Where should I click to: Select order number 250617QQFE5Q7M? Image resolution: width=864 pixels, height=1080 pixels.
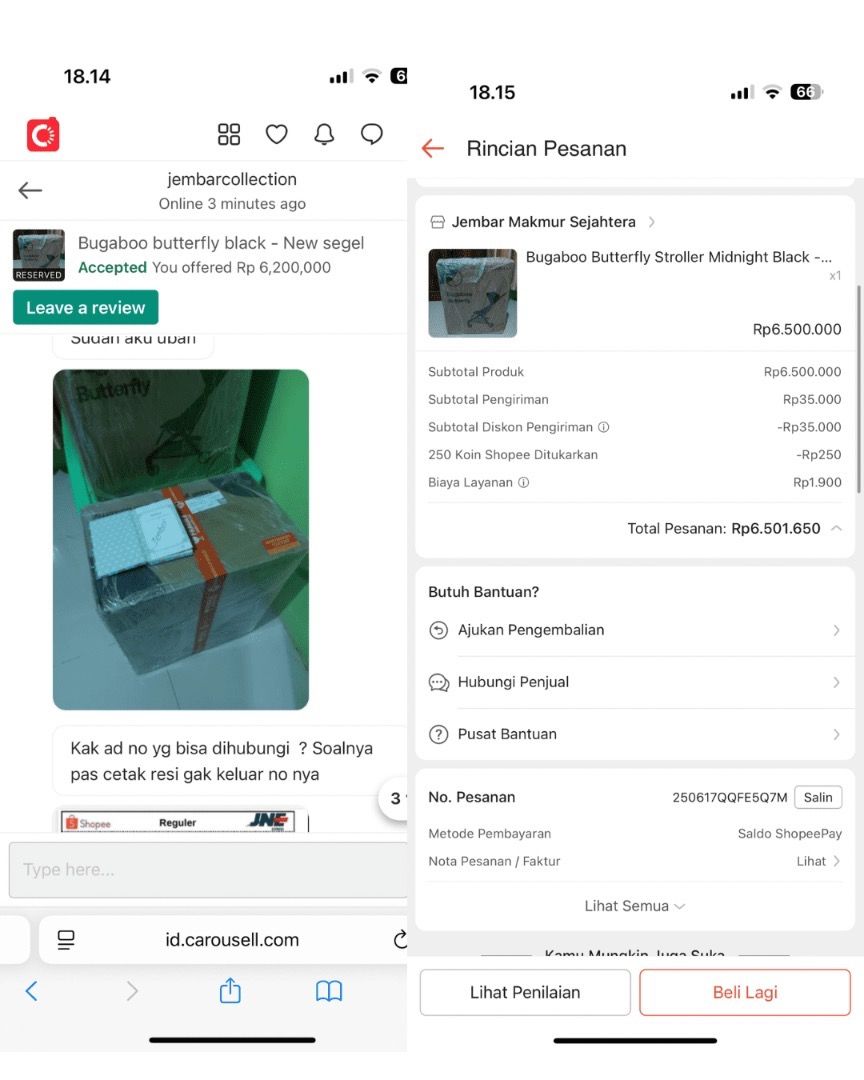coord(730,798)
